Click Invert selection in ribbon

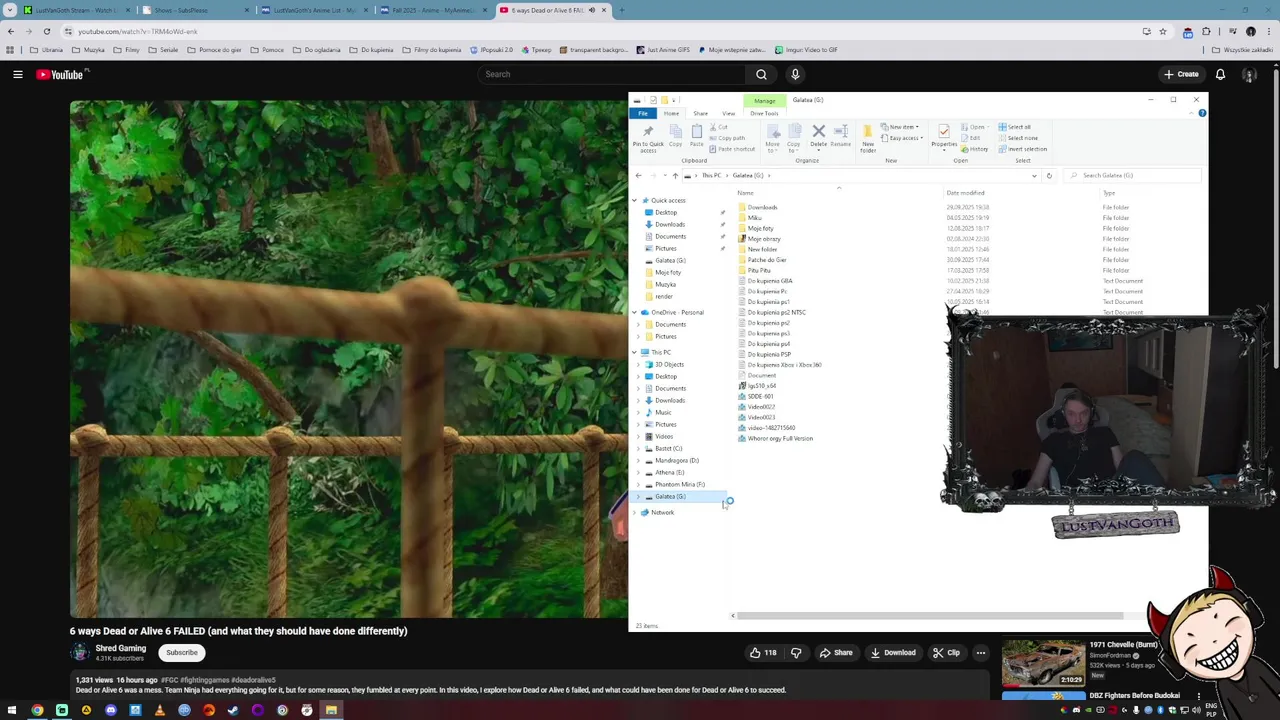coord(1022,149)
